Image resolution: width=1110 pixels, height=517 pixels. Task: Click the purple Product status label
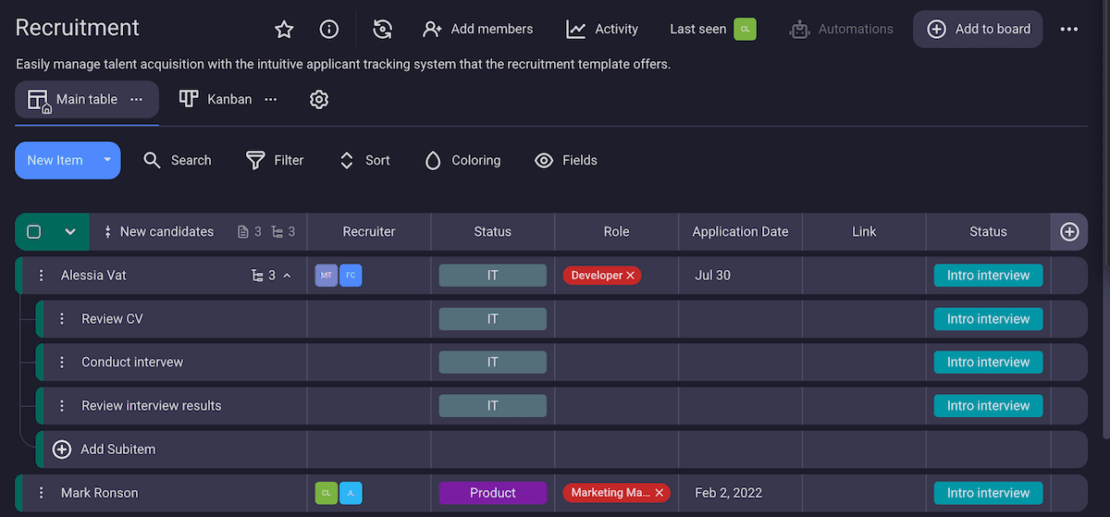click(493, 493)
